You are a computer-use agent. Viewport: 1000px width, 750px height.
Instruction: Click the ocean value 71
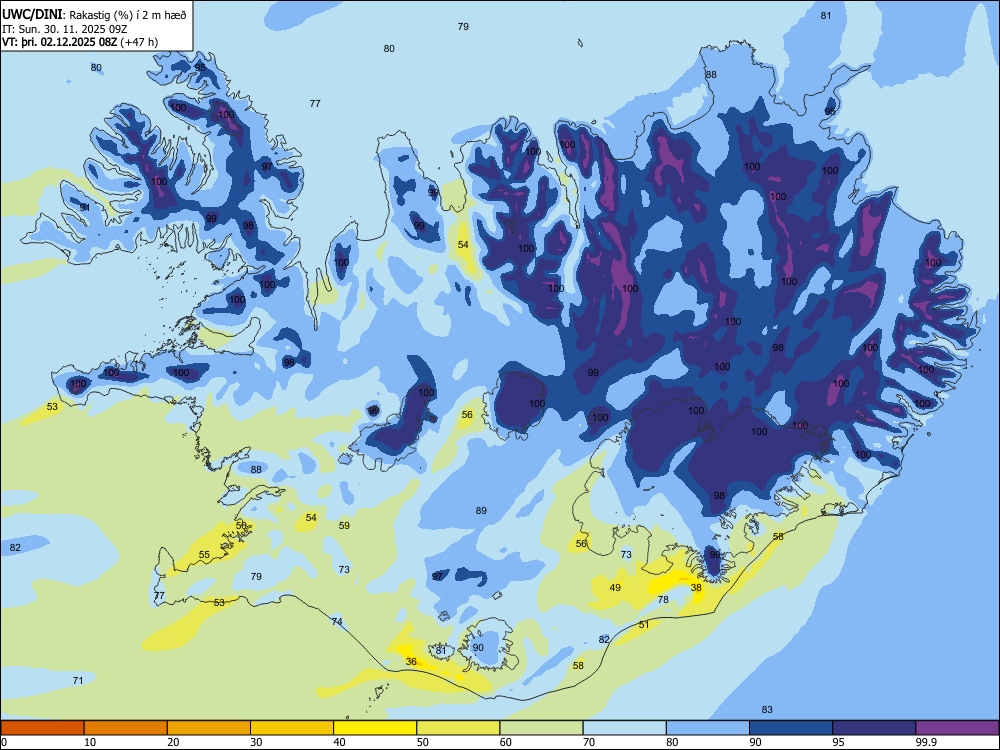[x=78, y=680]
